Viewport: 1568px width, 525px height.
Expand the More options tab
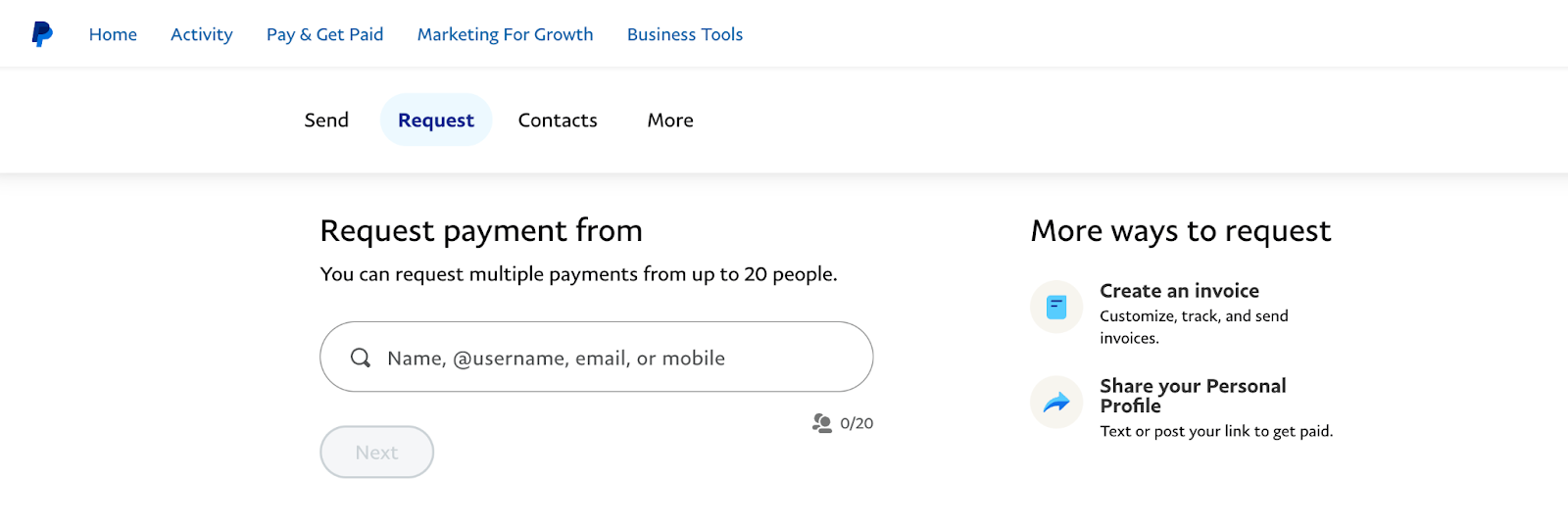coord(670,120)
